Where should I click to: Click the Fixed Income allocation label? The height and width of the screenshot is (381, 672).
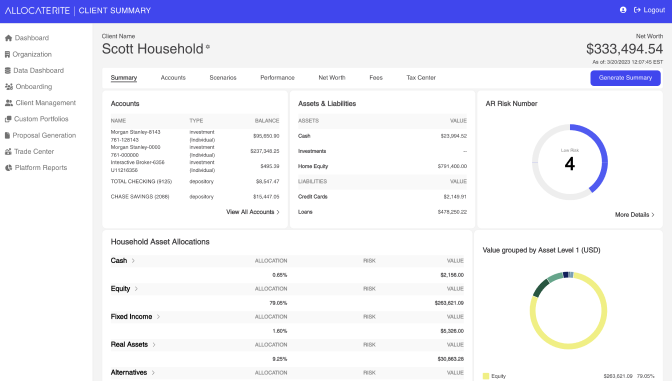pos(132,317)
